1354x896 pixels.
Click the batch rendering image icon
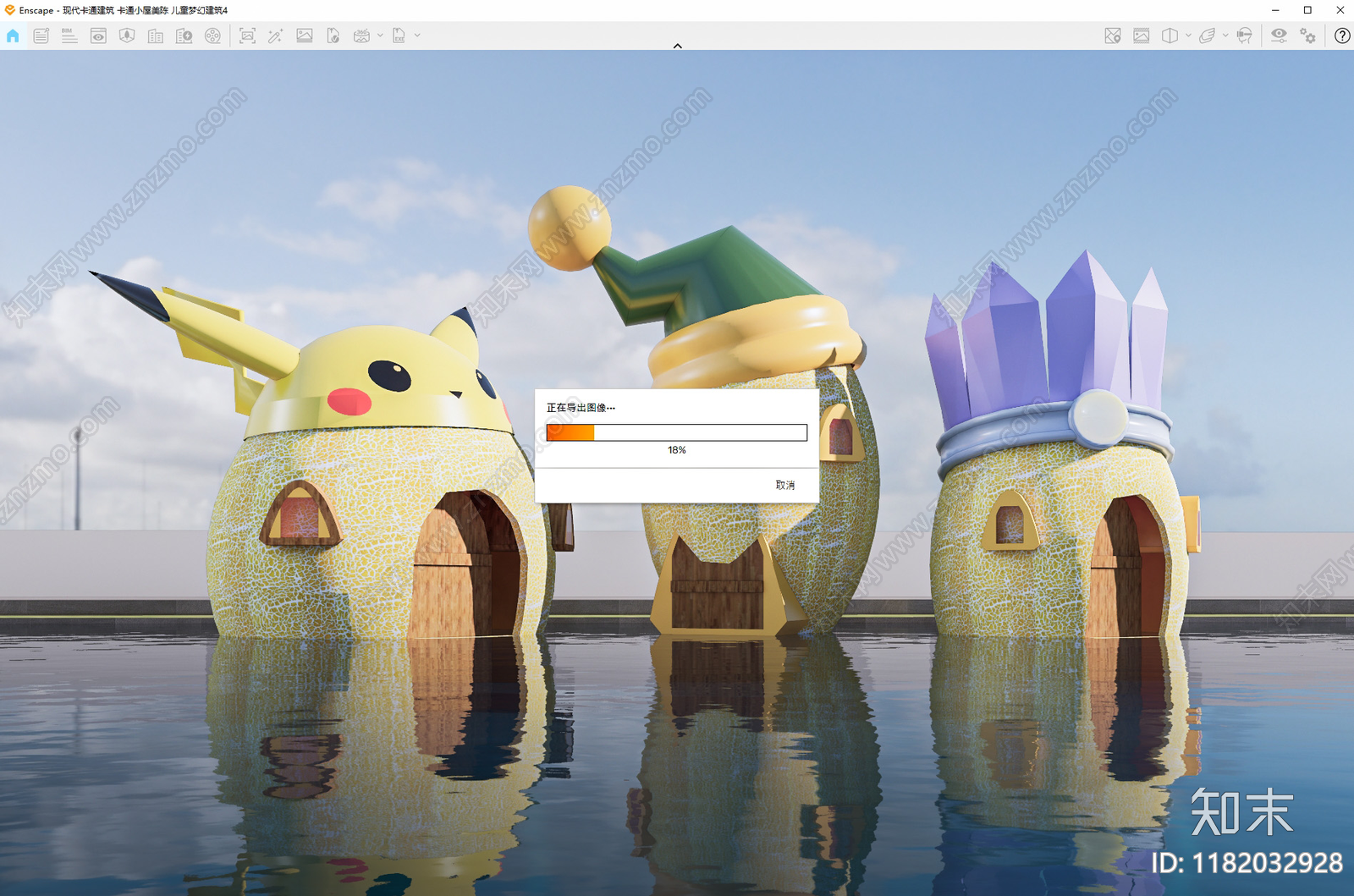(x=305, y=36)
